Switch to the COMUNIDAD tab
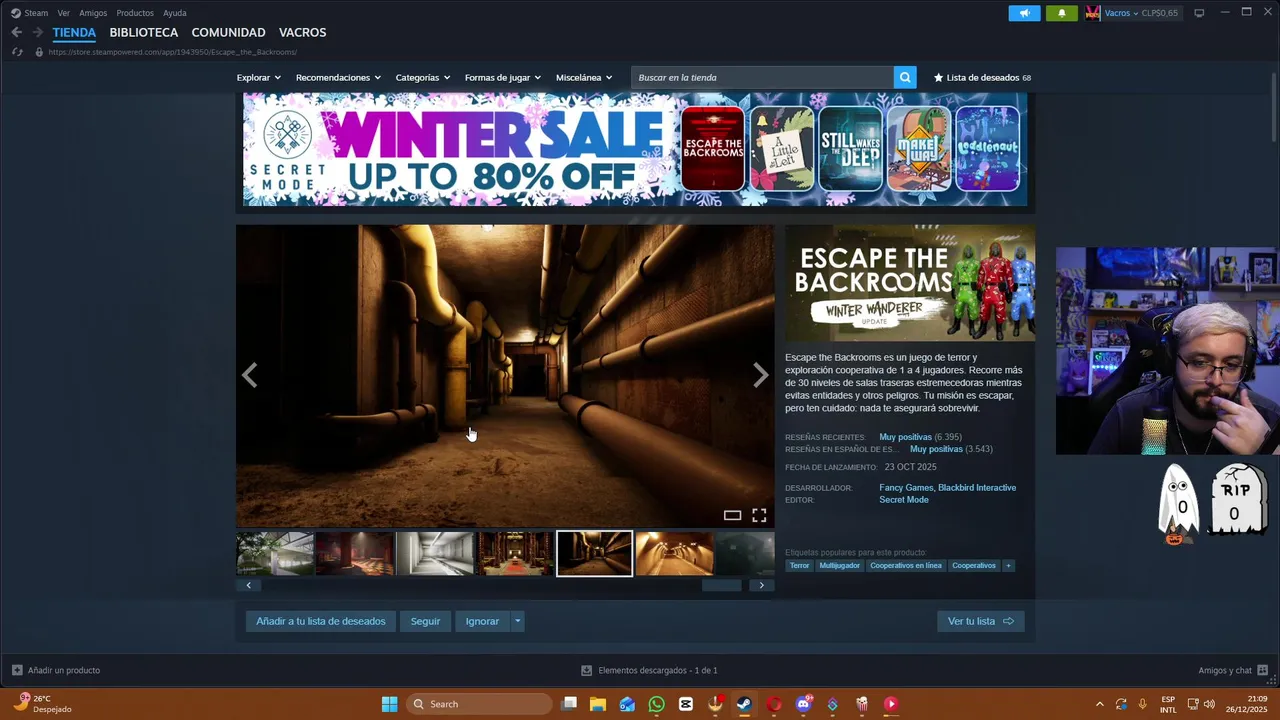 coord(229,32)
